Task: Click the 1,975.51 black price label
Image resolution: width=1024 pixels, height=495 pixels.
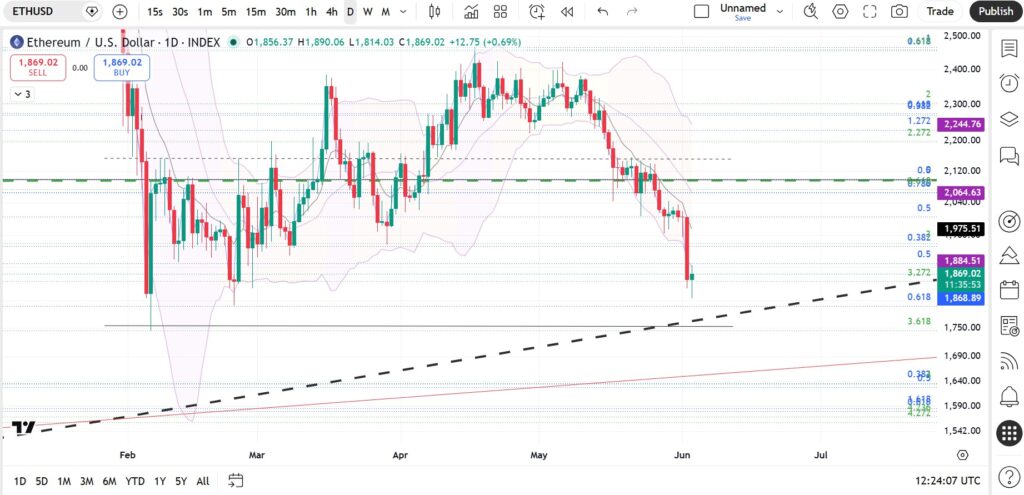Action: click(961, 229)
